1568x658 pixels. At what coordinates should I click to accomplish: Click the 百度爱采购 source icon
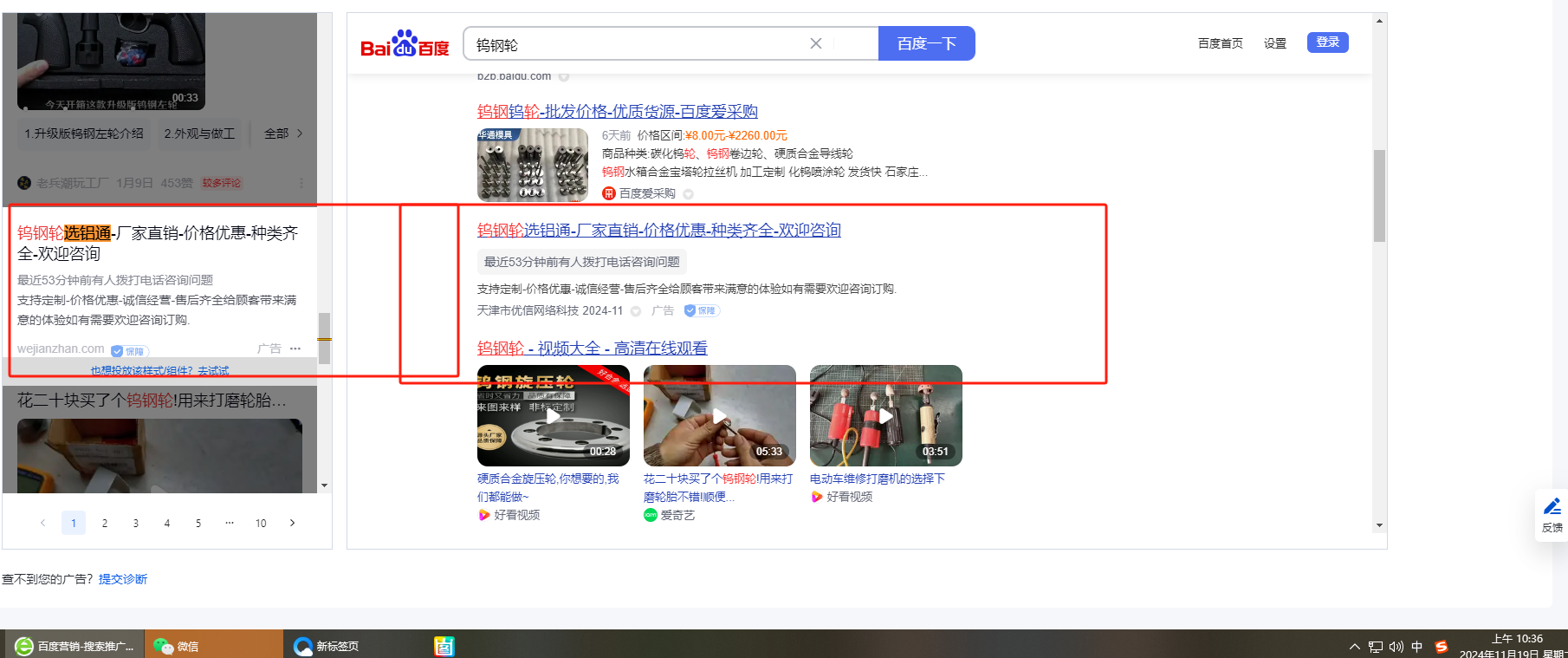(x=609, y=193)
